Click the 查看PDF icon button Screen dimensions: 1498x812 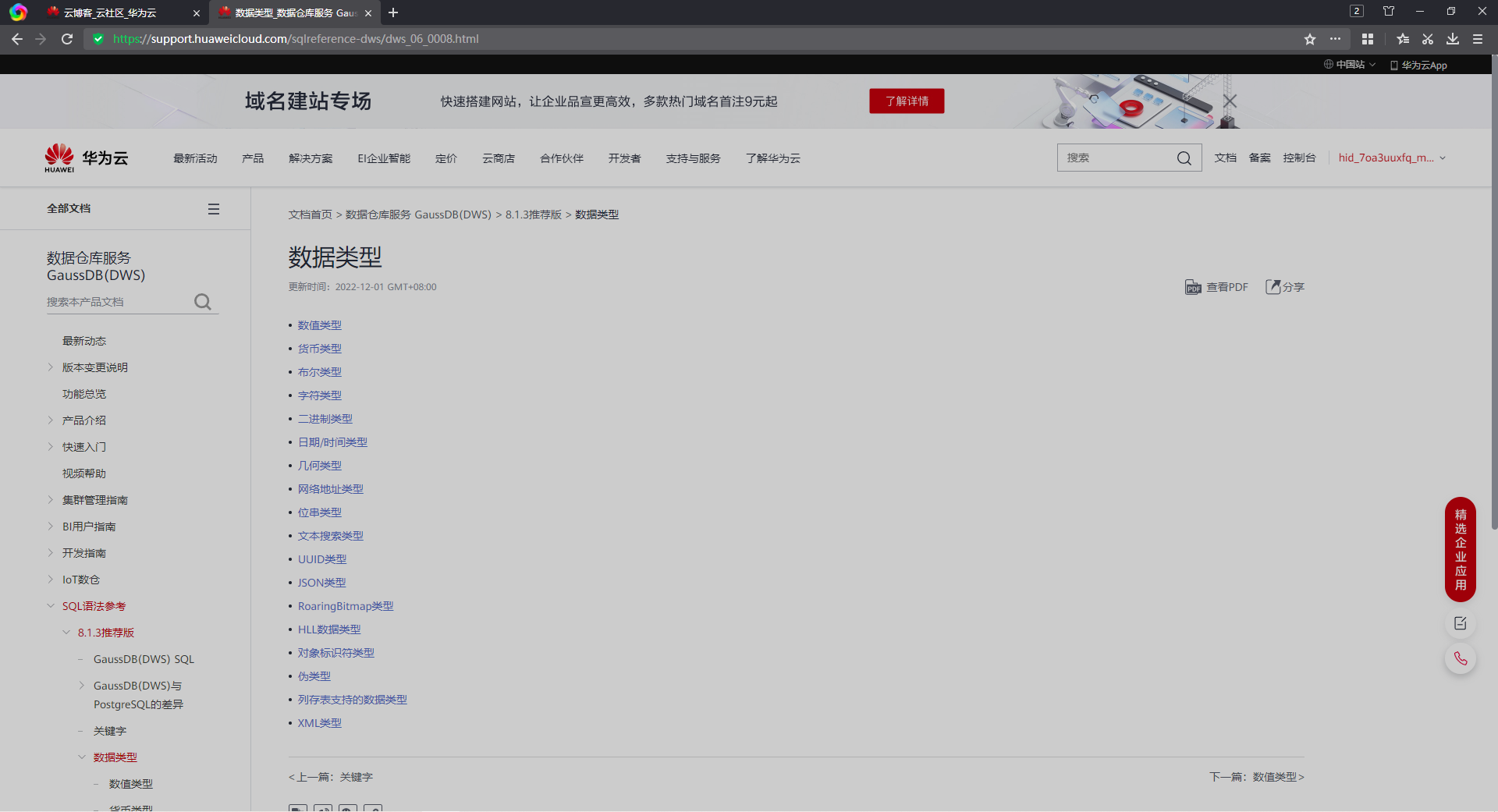(x=1216, y=287)
